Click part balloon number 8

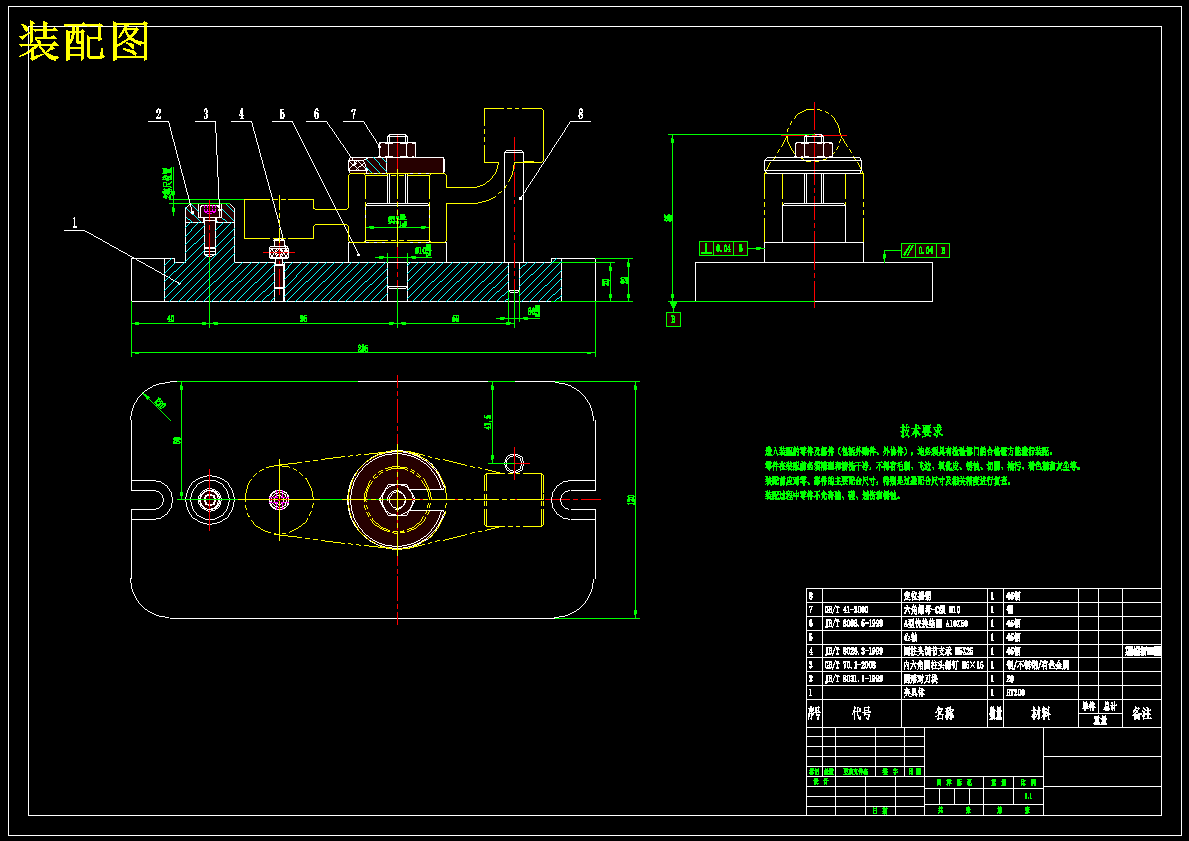point(581,114)
